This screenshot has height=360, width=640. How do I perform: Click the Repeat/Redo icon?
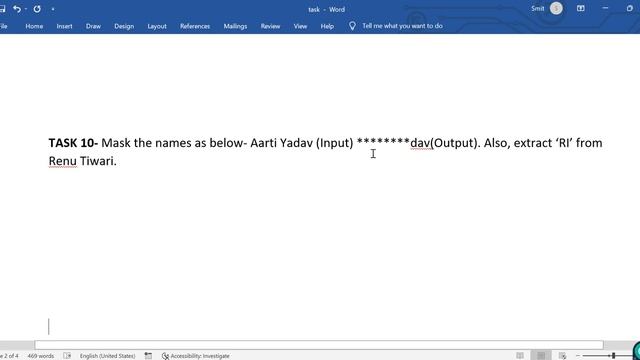37,9
